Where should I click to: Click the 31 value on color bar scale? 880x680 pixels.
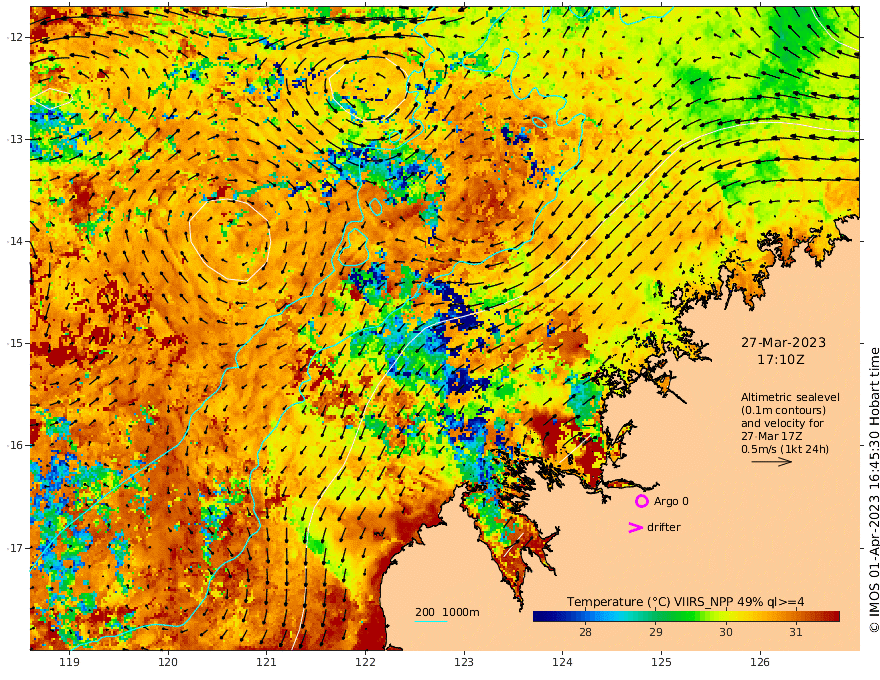click(796, 632)
